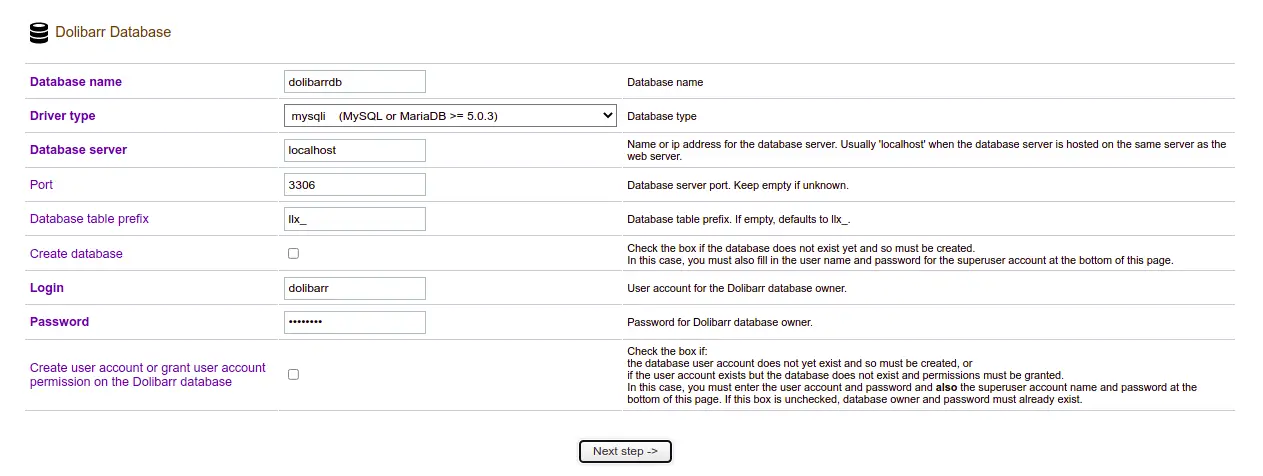1263x476 pixels.
Task: Tick the Create database checkbox
Action: pyautogui.click(x=293, y=254)
